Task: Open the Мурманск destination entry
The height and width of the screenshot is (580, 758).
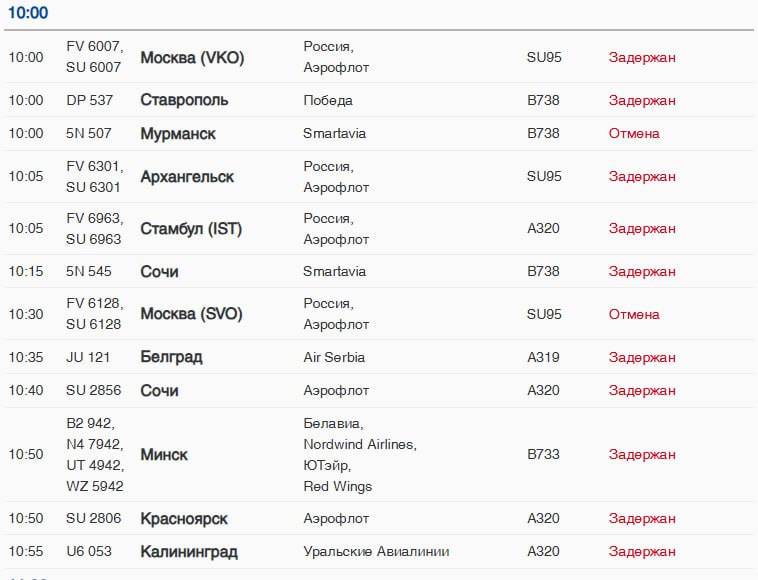Action: coord(178,133)
